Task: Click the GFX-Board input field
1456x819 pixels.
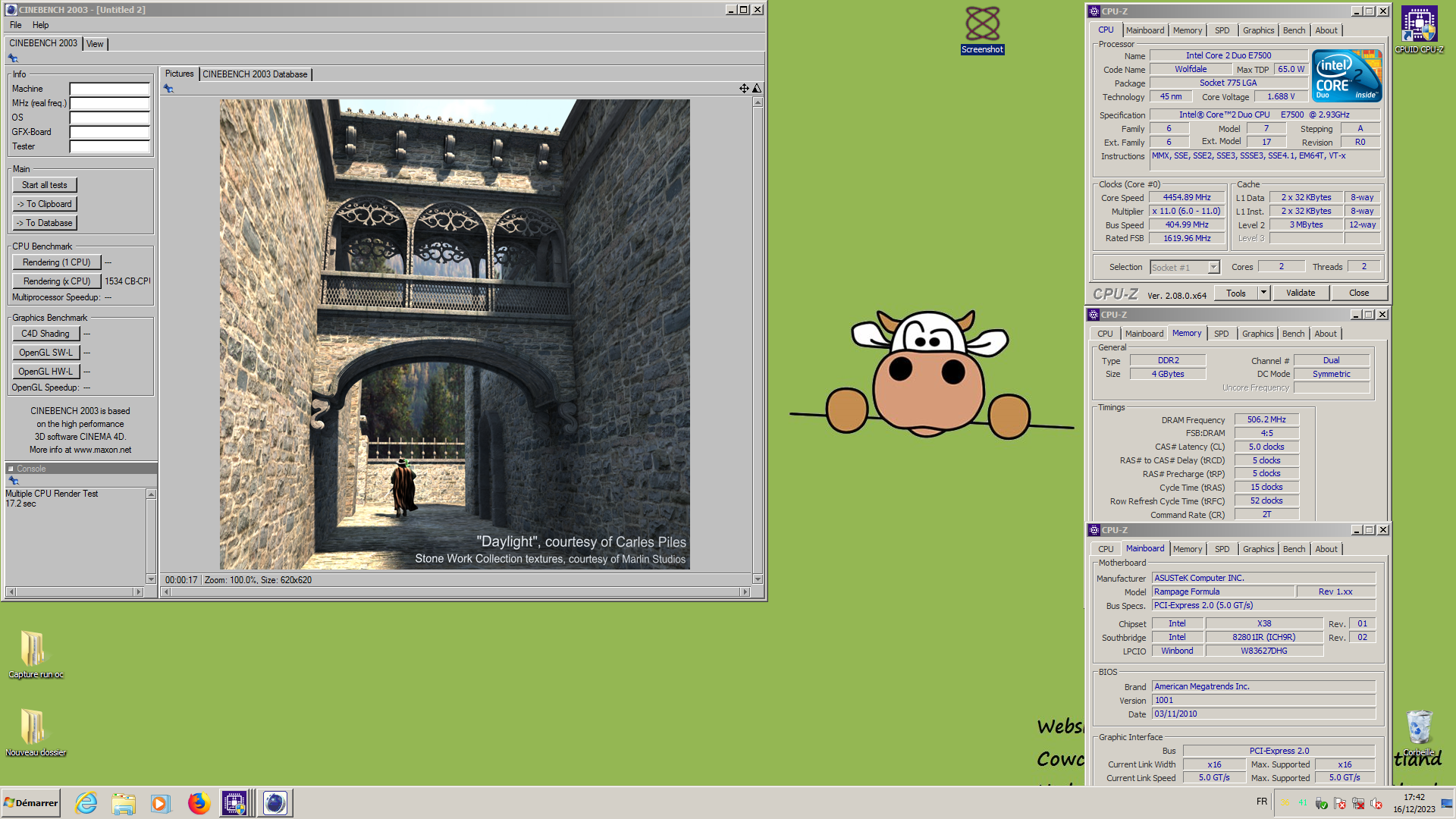Action: pos(110,132)
